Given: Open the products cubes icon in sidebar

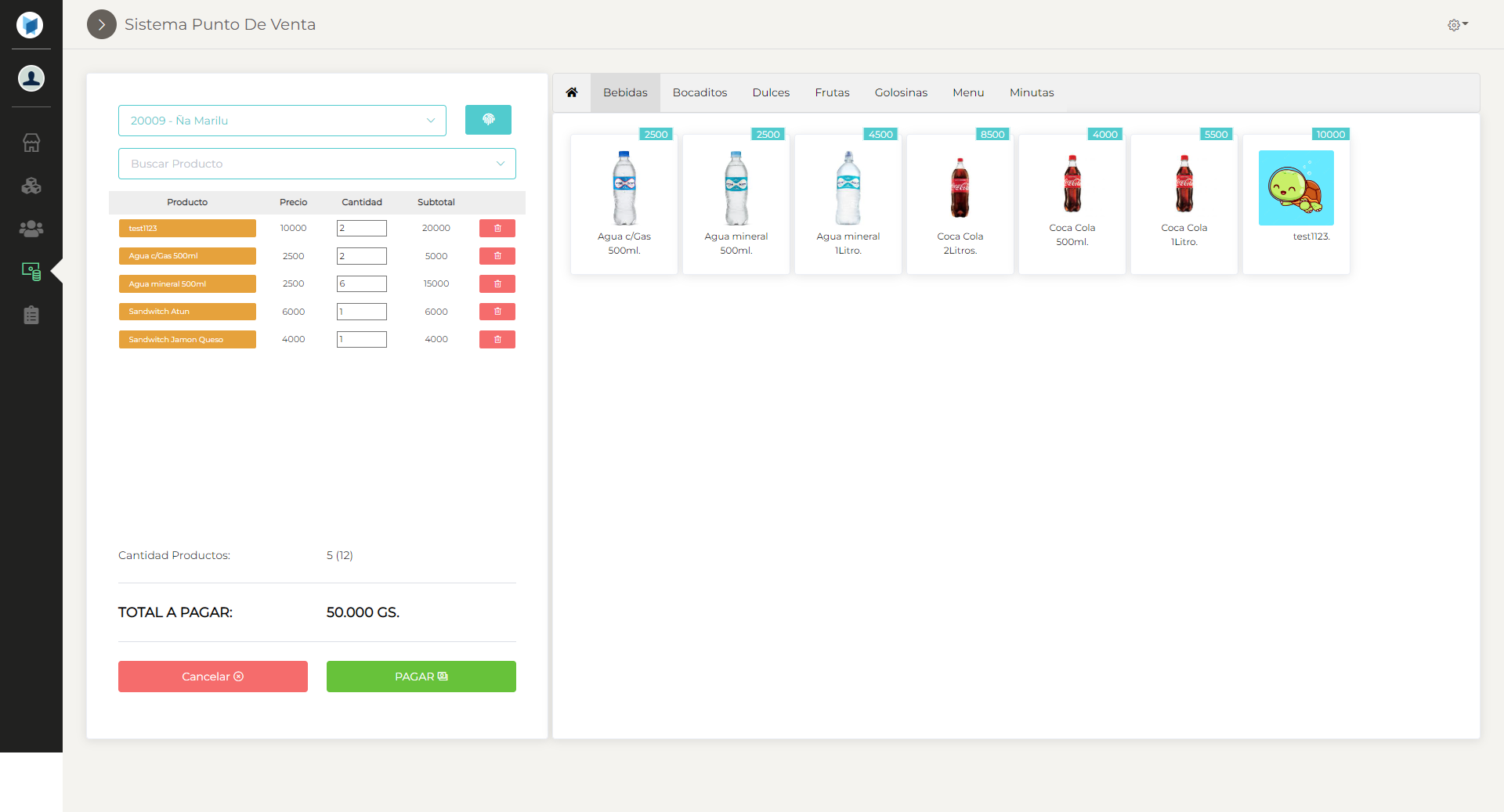Looking at the screenshot, I should click(31, 186).
